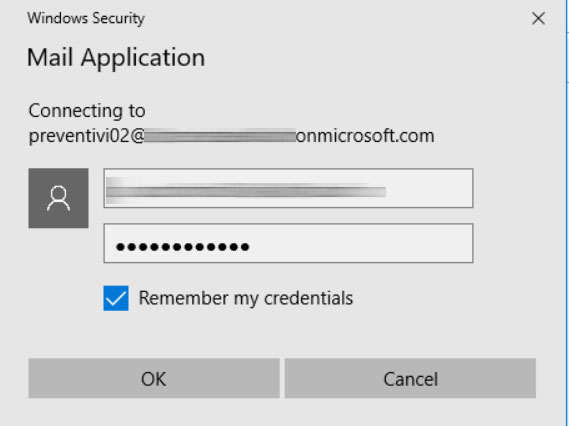Click the 'Connecting to' label
Screen dimensions: 569x426
pos(87,110)
